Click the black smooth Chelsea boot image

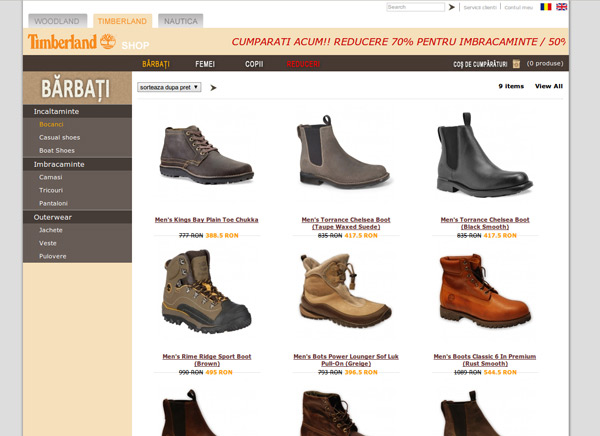(484, 155)
